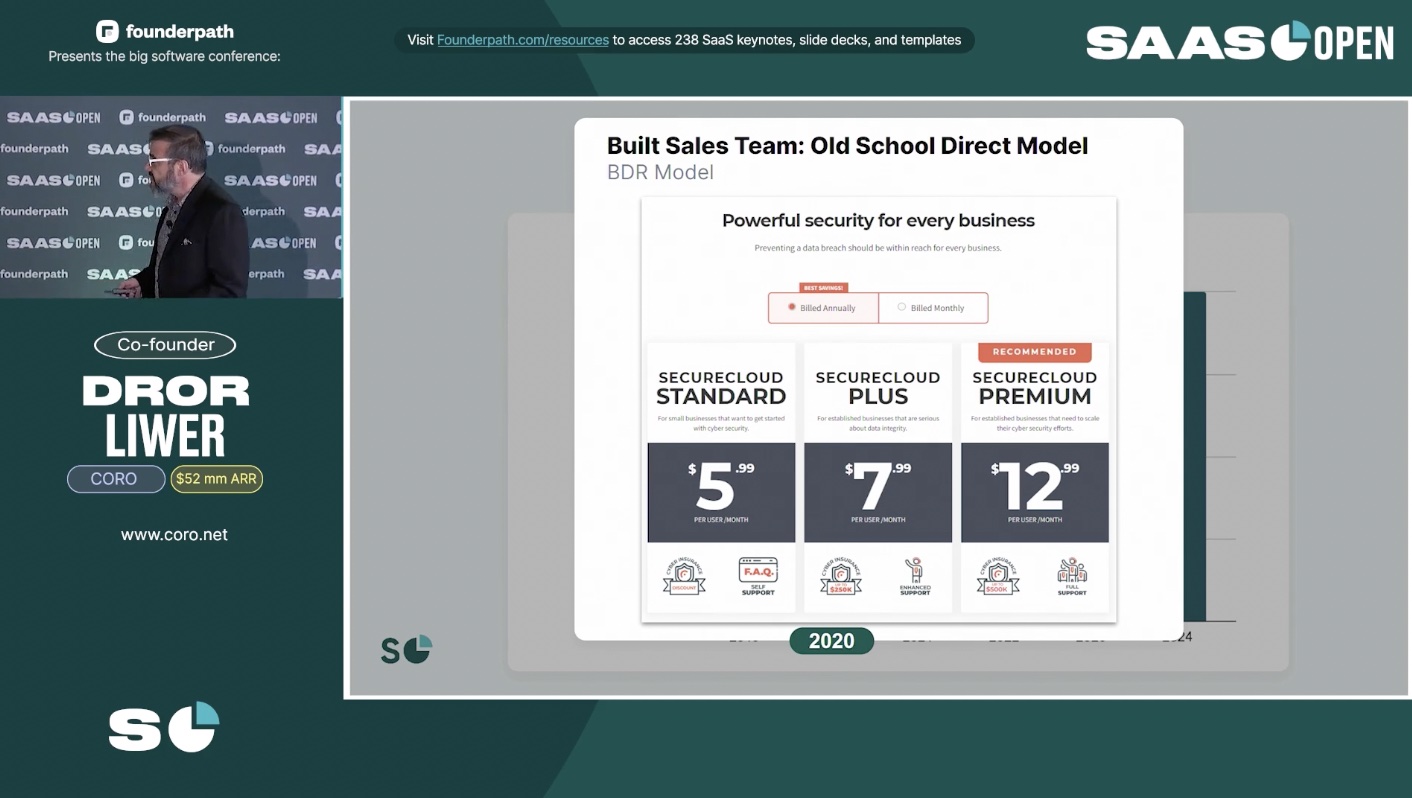The height and width of the screenshot is (798, 1412).
Task: Click the $250K cyber insurance badge icon
Action: (x=841, y=577)
